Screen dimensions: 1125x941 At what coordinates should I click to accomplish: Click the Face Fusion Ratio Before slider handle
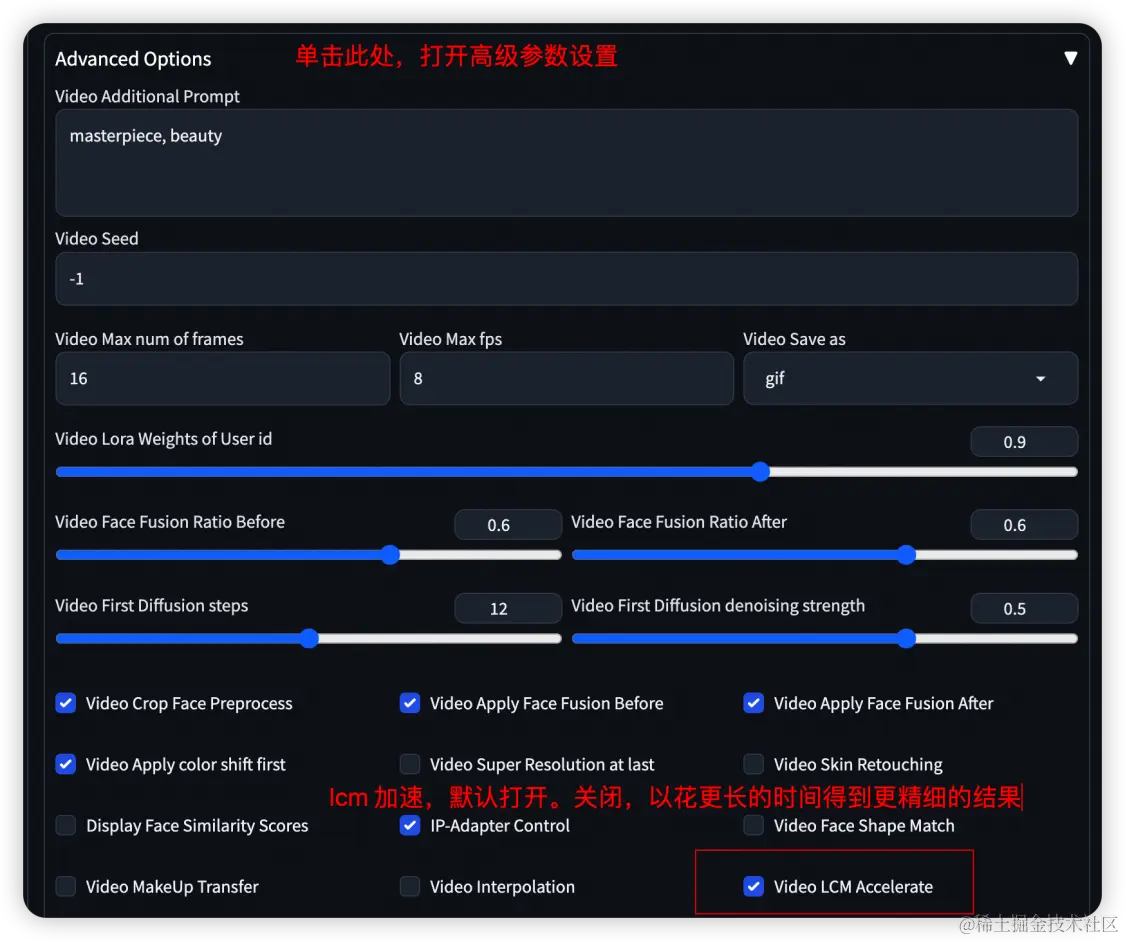tap(390, 554)
